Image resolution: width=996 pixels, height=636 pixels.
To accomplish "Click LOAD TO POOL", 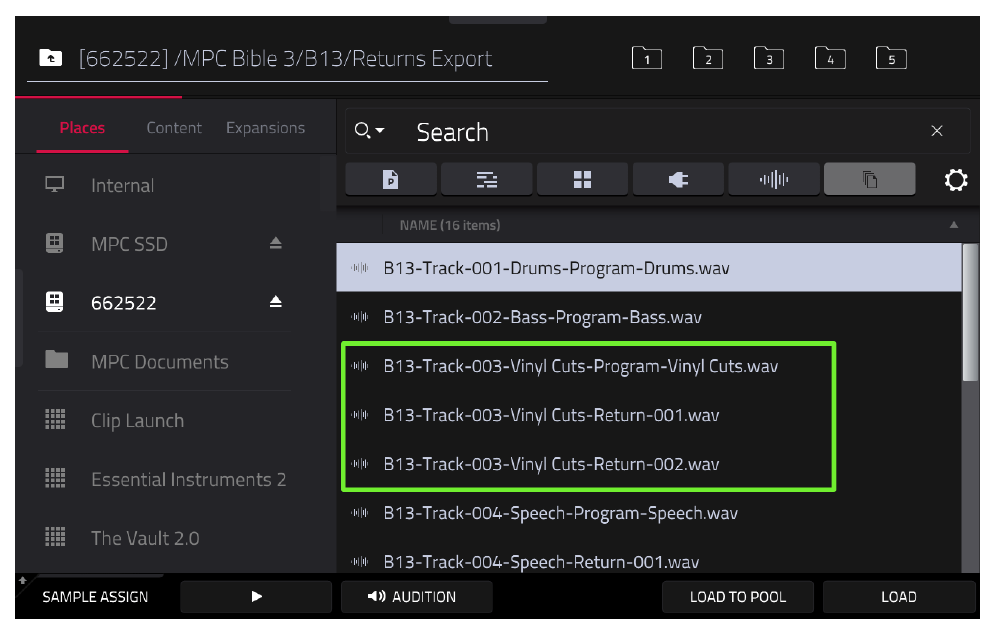I will click(737, 597).
